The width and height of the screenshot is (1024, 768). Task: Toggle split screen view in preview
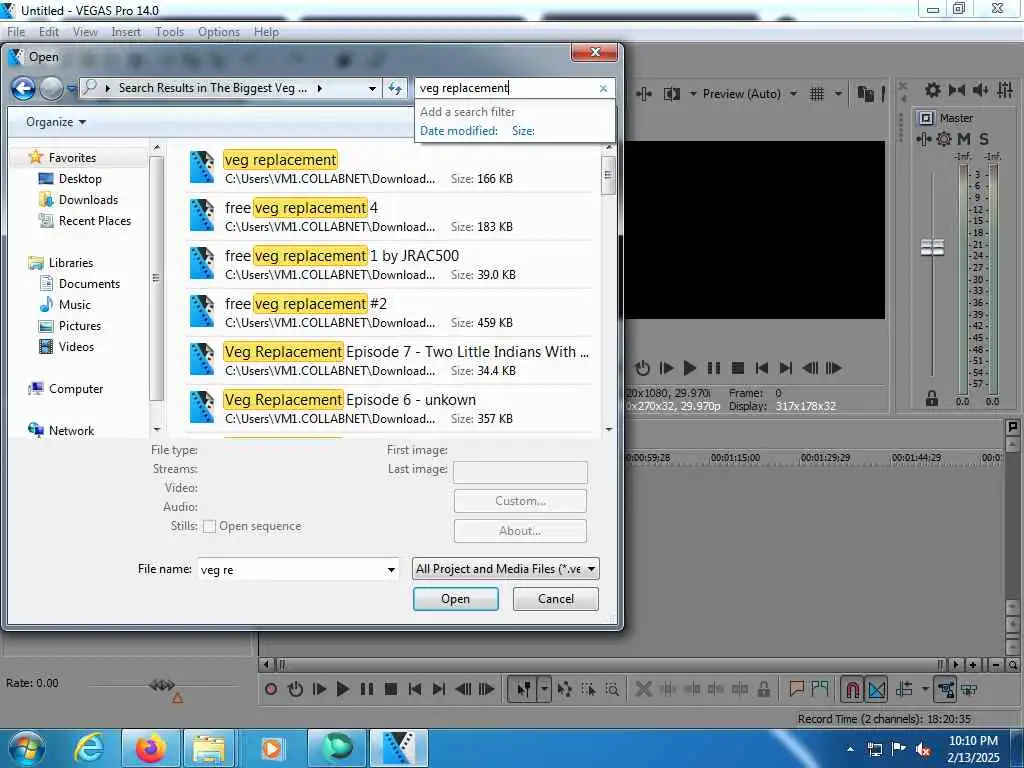click(x=672, y=94)
